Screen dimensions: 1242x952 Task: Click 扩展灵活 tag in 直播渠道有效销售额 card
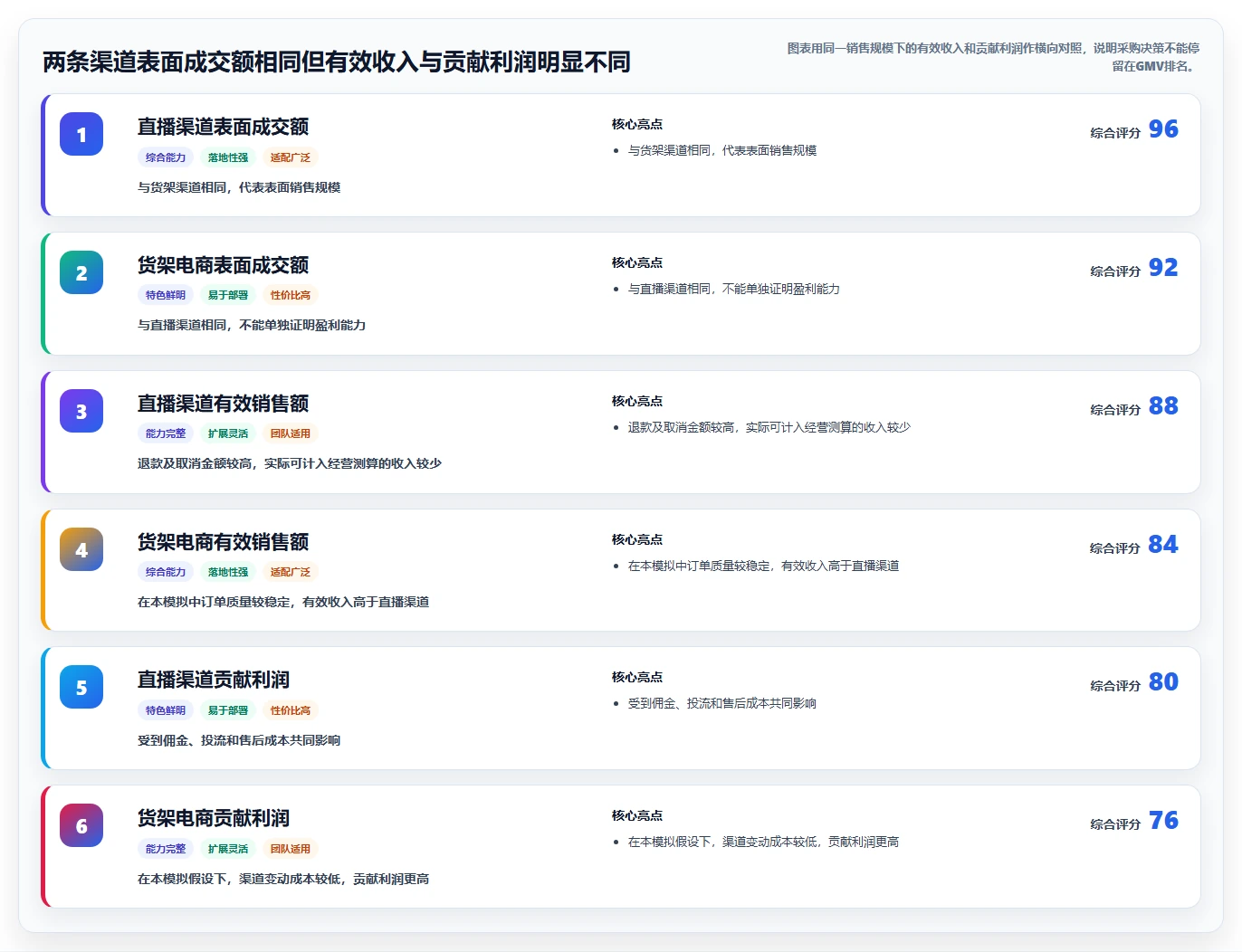pos(228,433)
